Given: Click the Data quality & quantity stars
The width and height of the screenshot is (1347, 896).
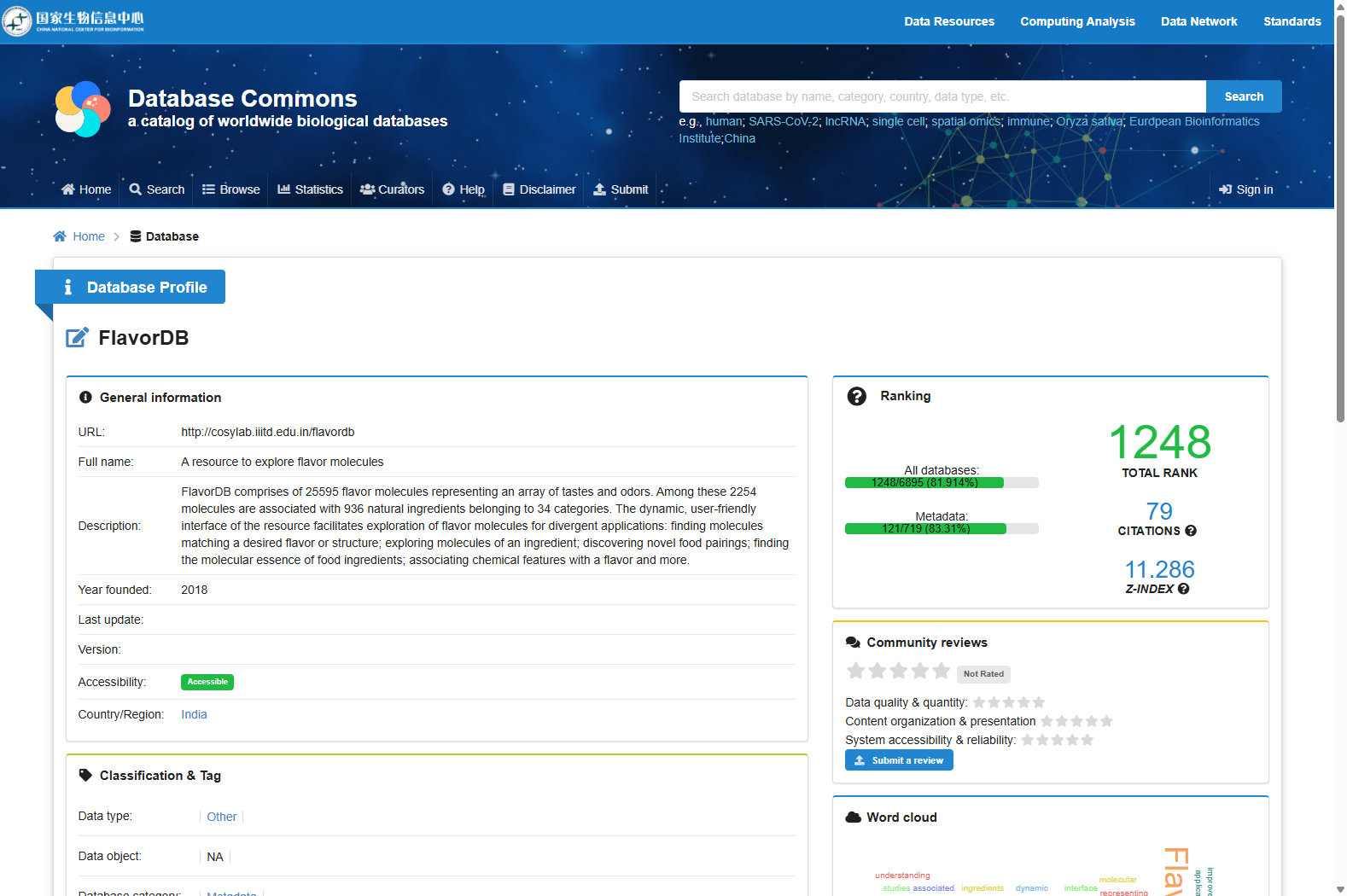Looking at the screenshot, I should click(x=1009, y=702).
